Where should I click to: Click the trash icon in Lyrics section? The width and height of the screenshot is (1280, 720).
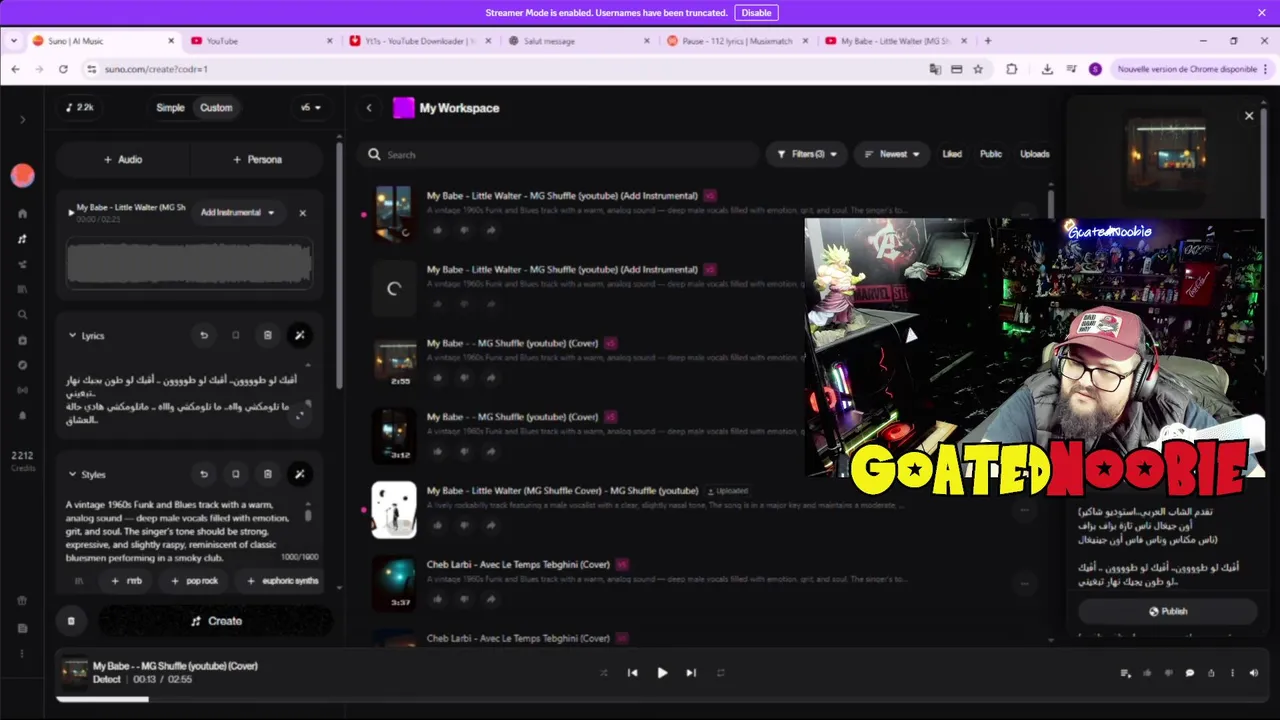pyautogui.click(x=267, y=336)
